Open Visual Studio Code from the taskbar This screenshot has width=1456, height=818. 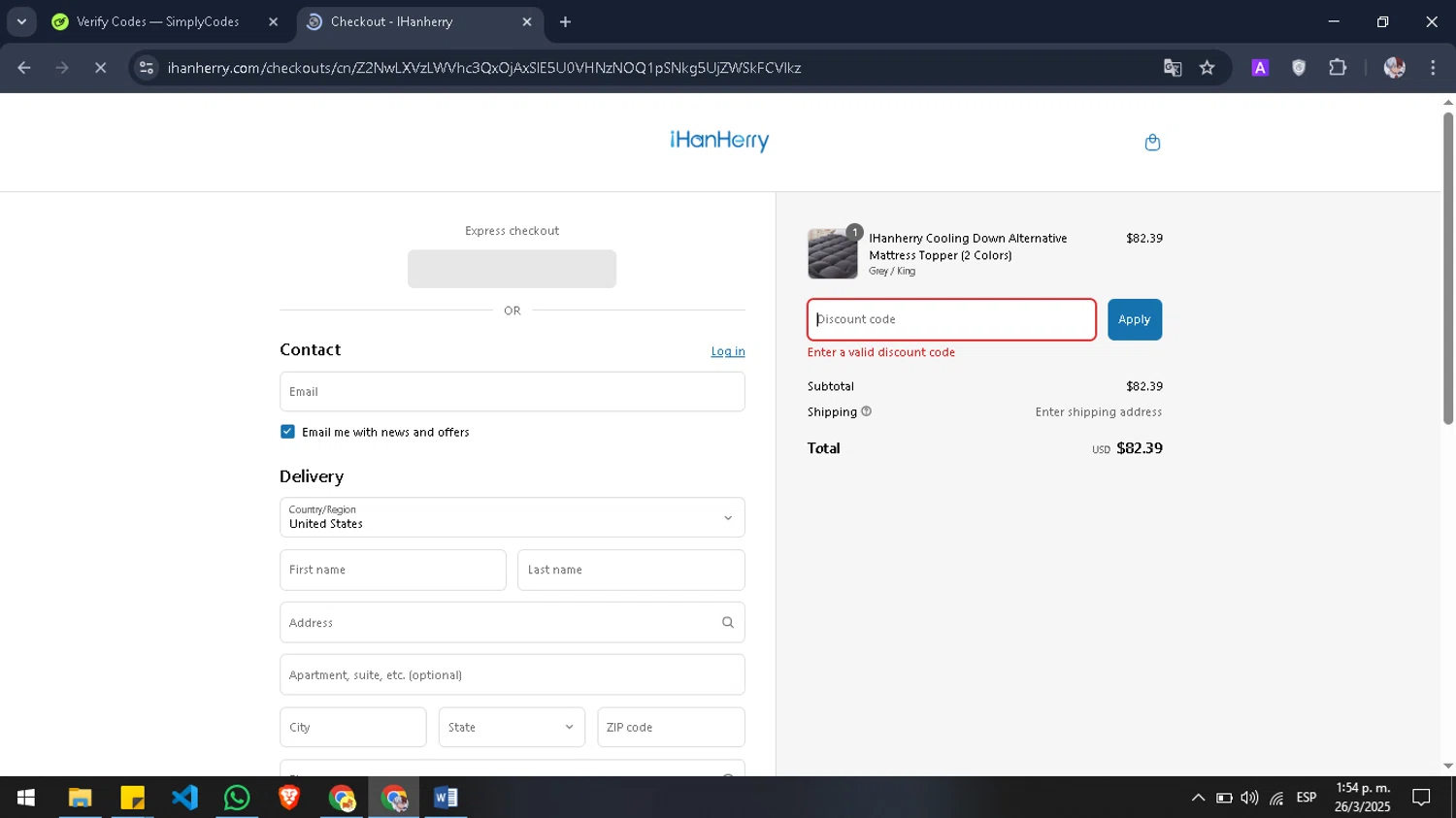tap(184, 798)
